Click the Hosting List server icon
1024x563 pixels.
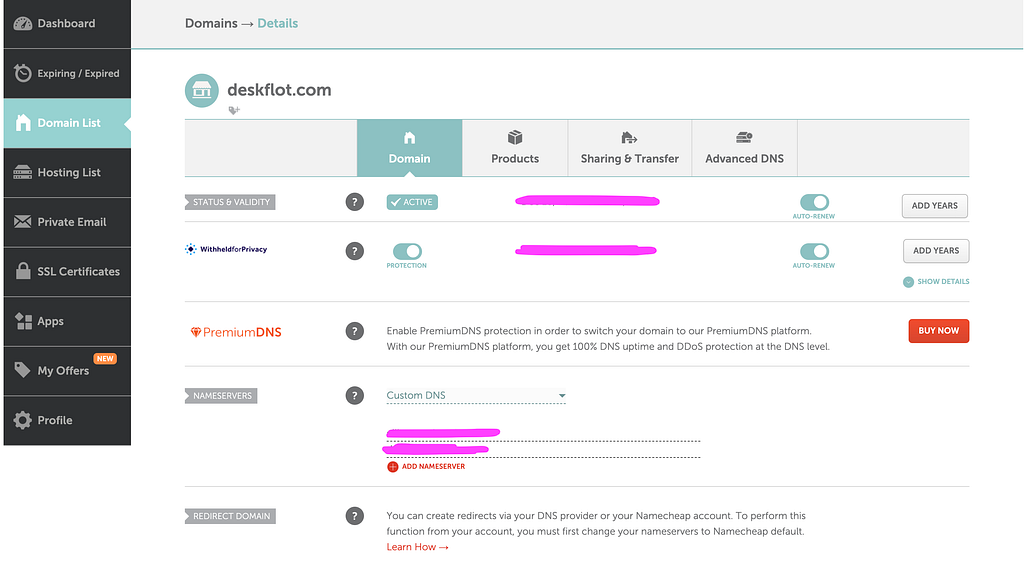tap(23, 172)
